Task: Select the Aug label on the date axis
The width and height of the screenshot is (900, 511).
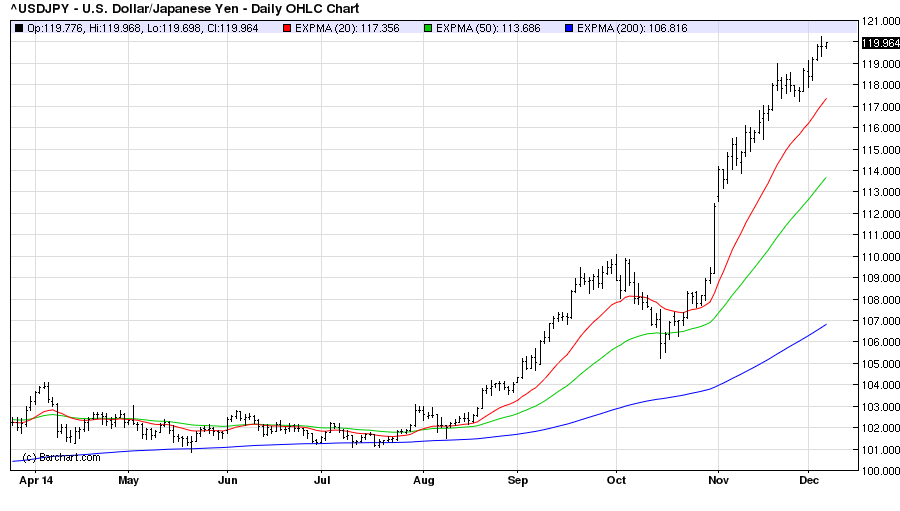Action: [x=422, y=480]
